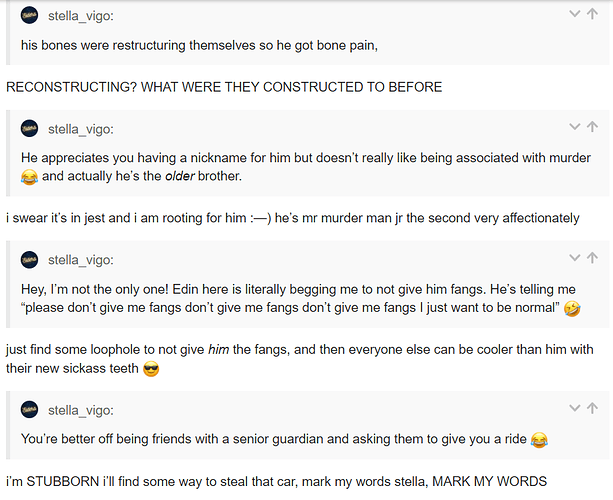This screenshot has height=500, width=613.
Task: Expand the nickname quote using its chevron
Action: 575,127
